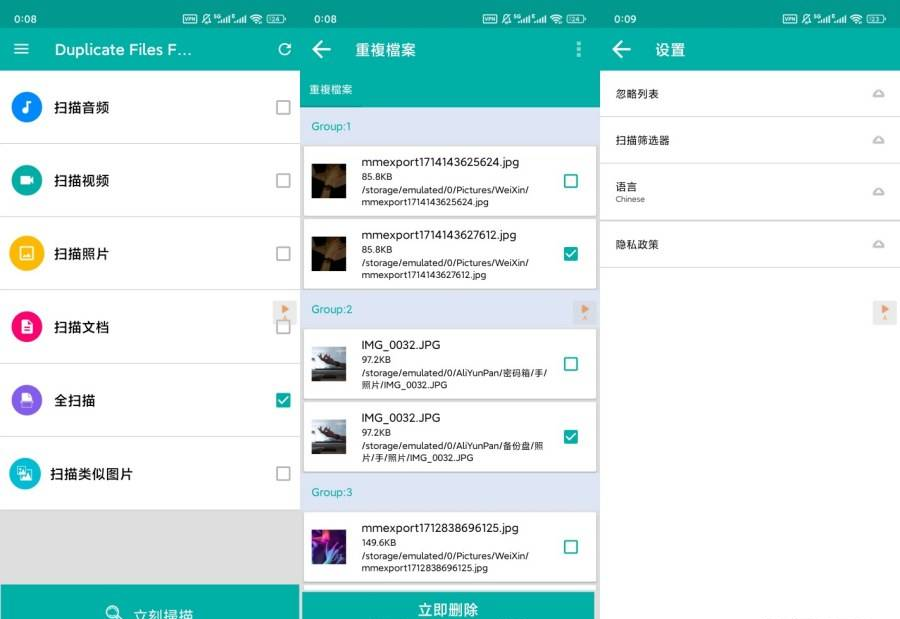
Task: Expand the 隐私政策 setting arrow
Action: click(x=878, y=245)
